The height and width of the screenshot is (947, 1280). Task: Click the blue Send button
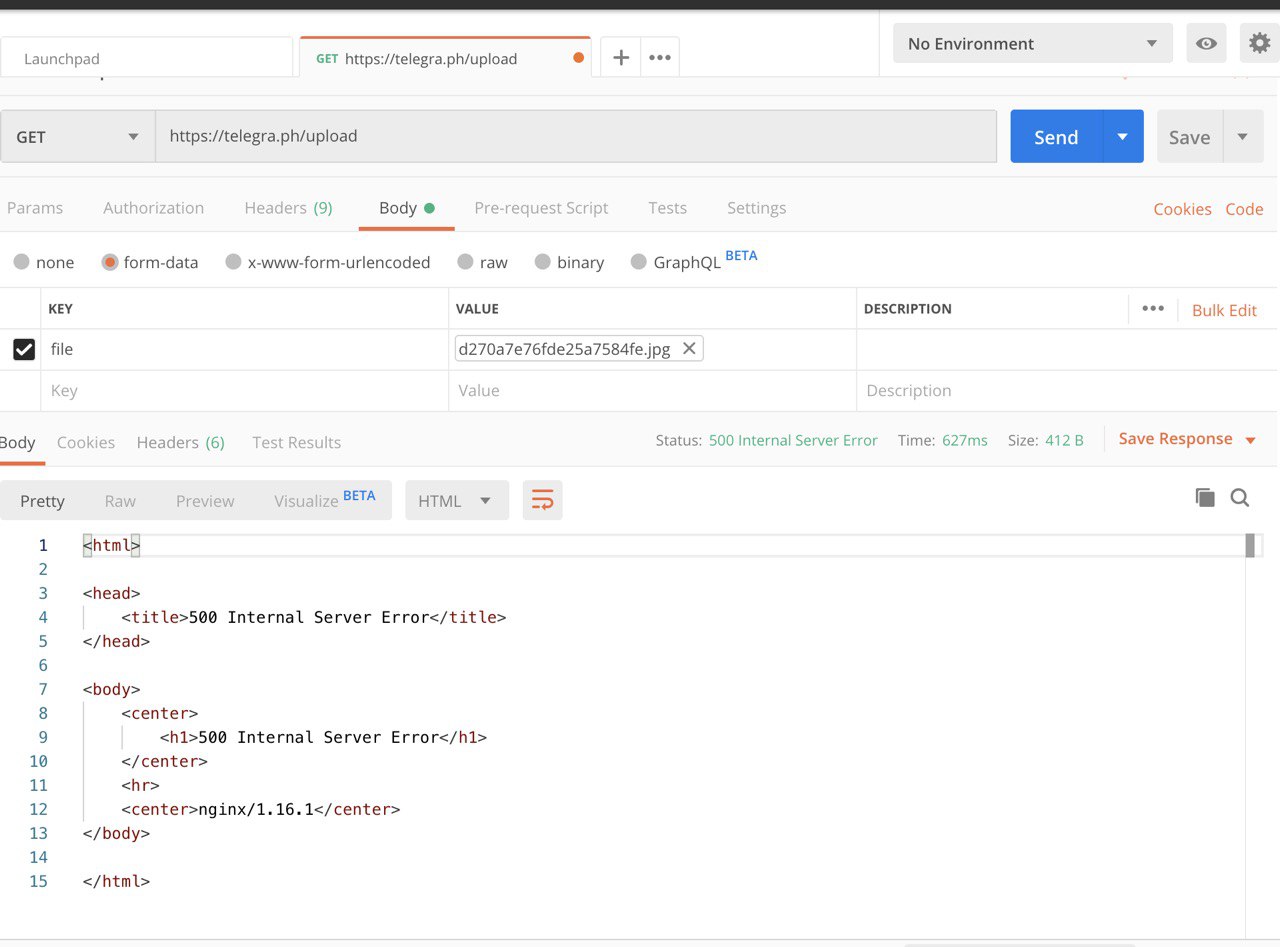(x=1056, y=136)
